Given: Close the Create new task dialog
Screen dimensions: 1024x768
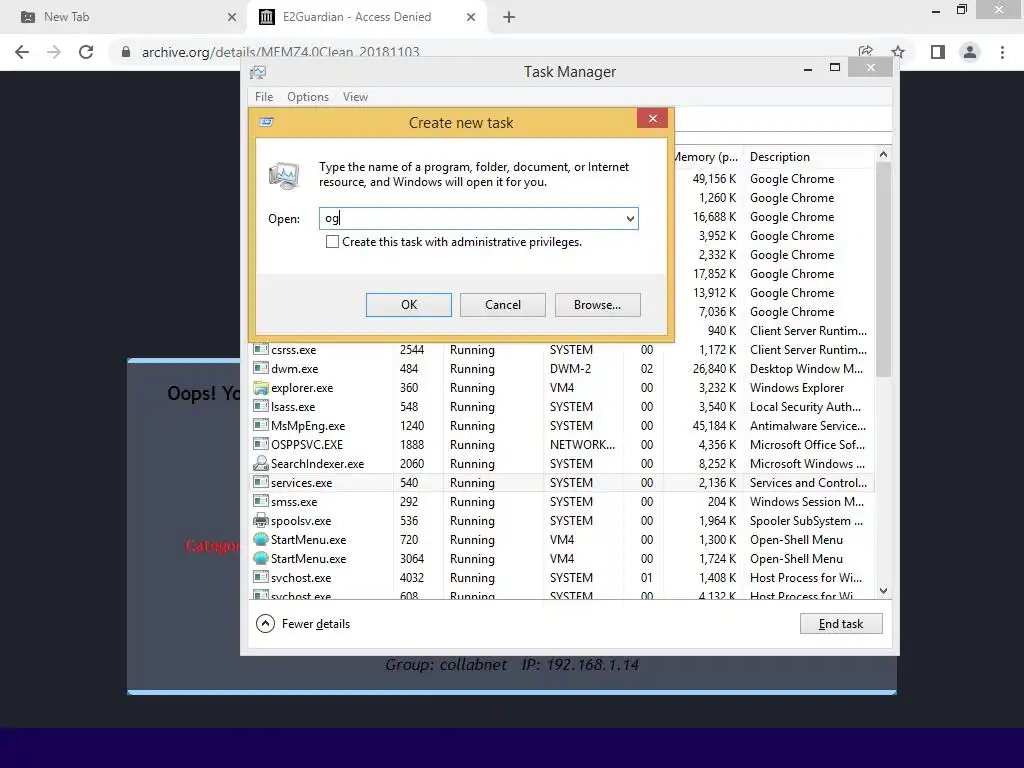Looking at the screenshot, I should point(652,118).
